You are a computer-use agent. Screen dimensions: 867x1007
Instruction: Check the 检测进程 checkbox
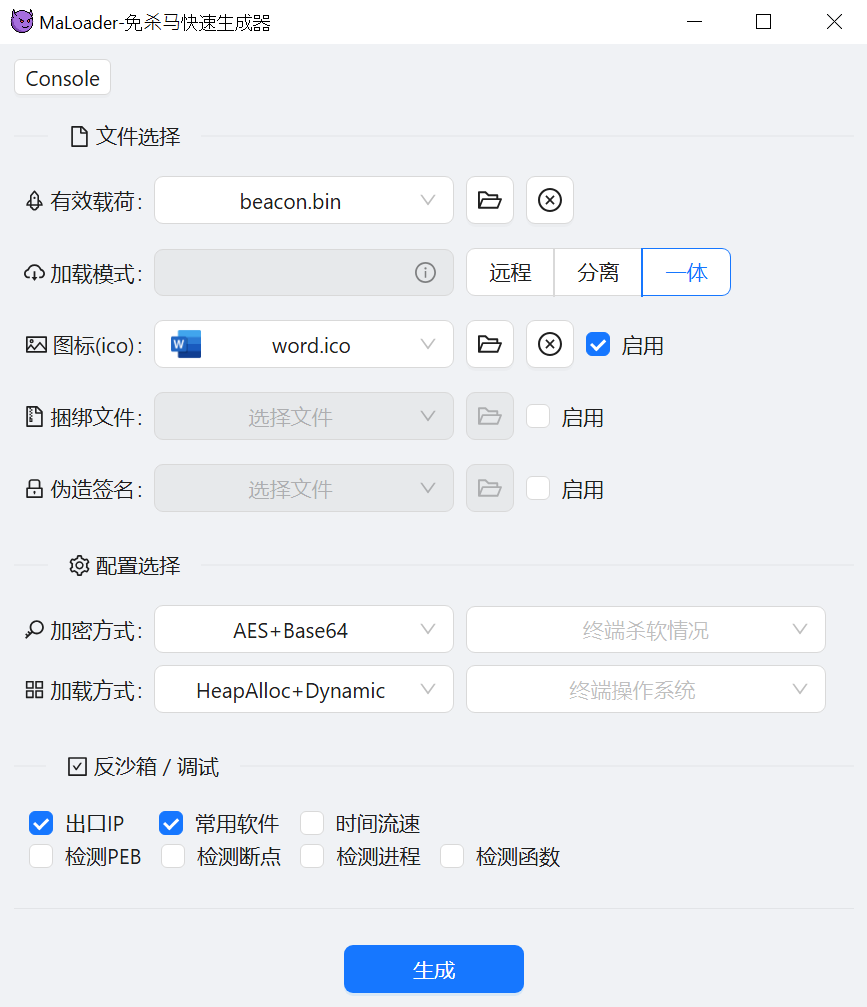312,856
